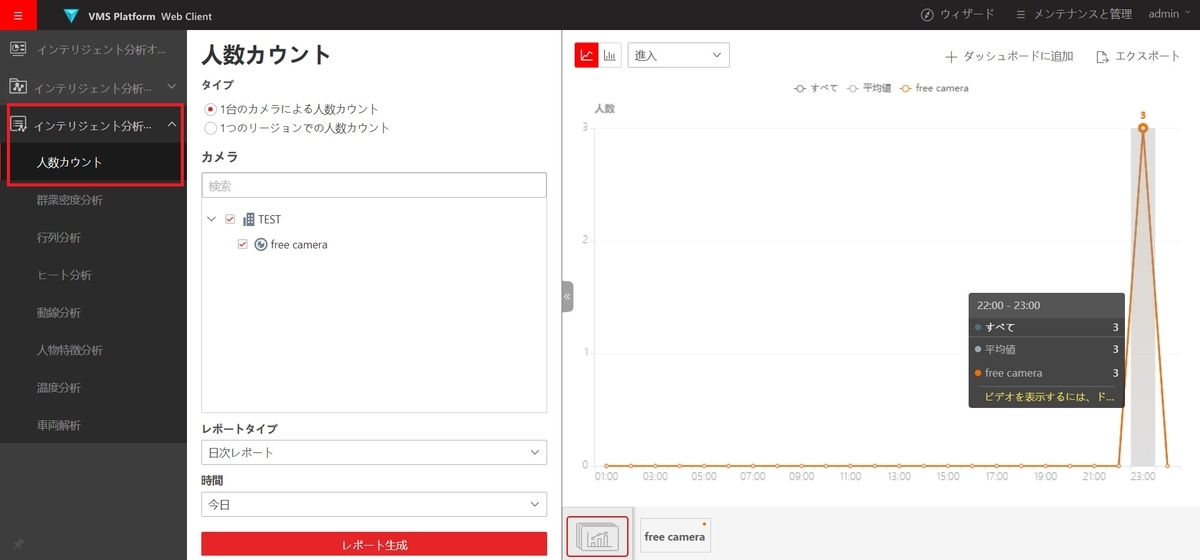The image size is (1200, 560).
Task: Select free camera tree row label
Action: click(299, 244)
